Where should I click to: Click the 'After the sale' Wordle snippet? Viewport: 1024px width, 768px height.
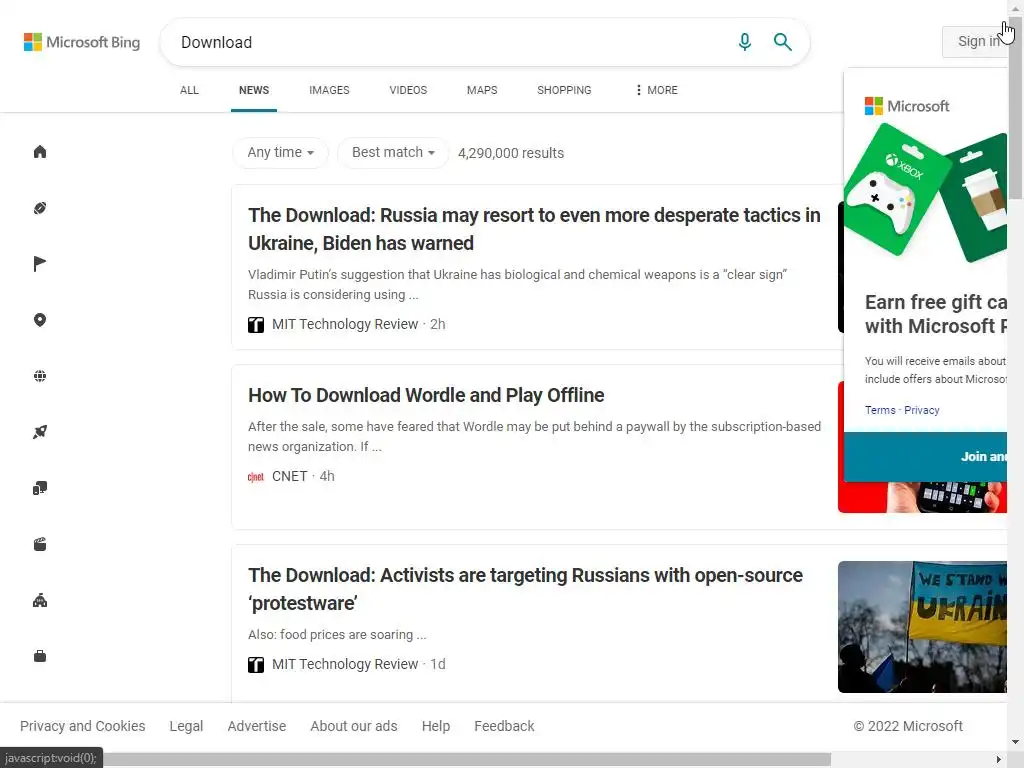(x=534, y=437)
